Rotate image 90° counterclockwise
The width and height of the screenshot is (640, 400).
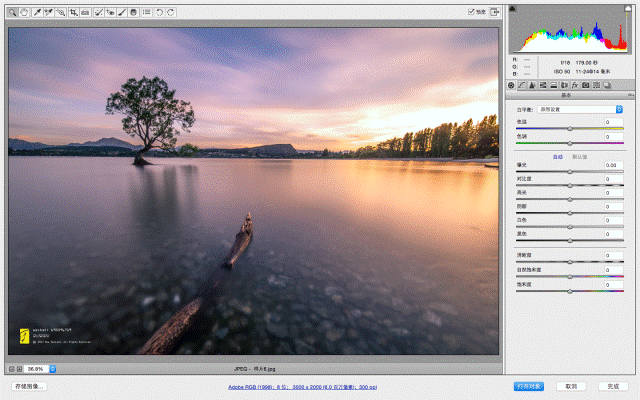[159, 12]
